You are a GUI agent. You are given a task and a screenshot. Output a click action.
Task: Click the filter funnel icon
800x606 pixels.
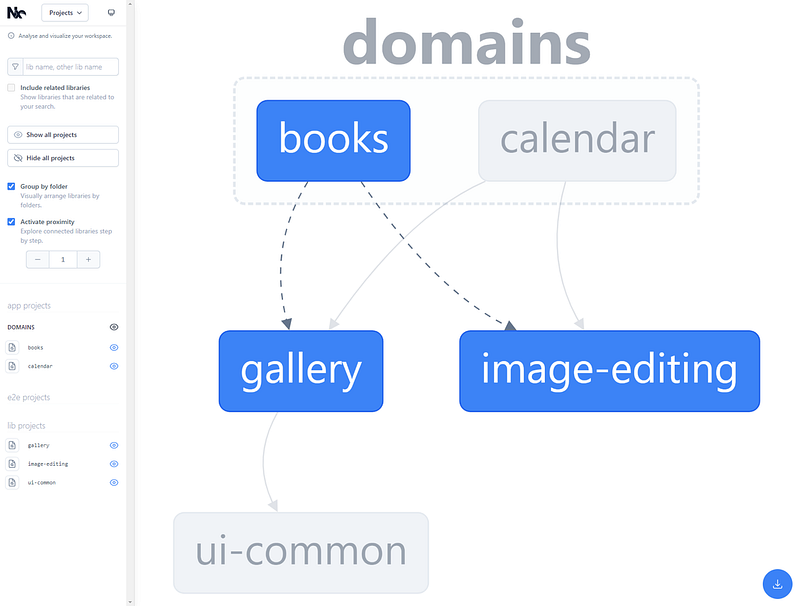(15, 67)
